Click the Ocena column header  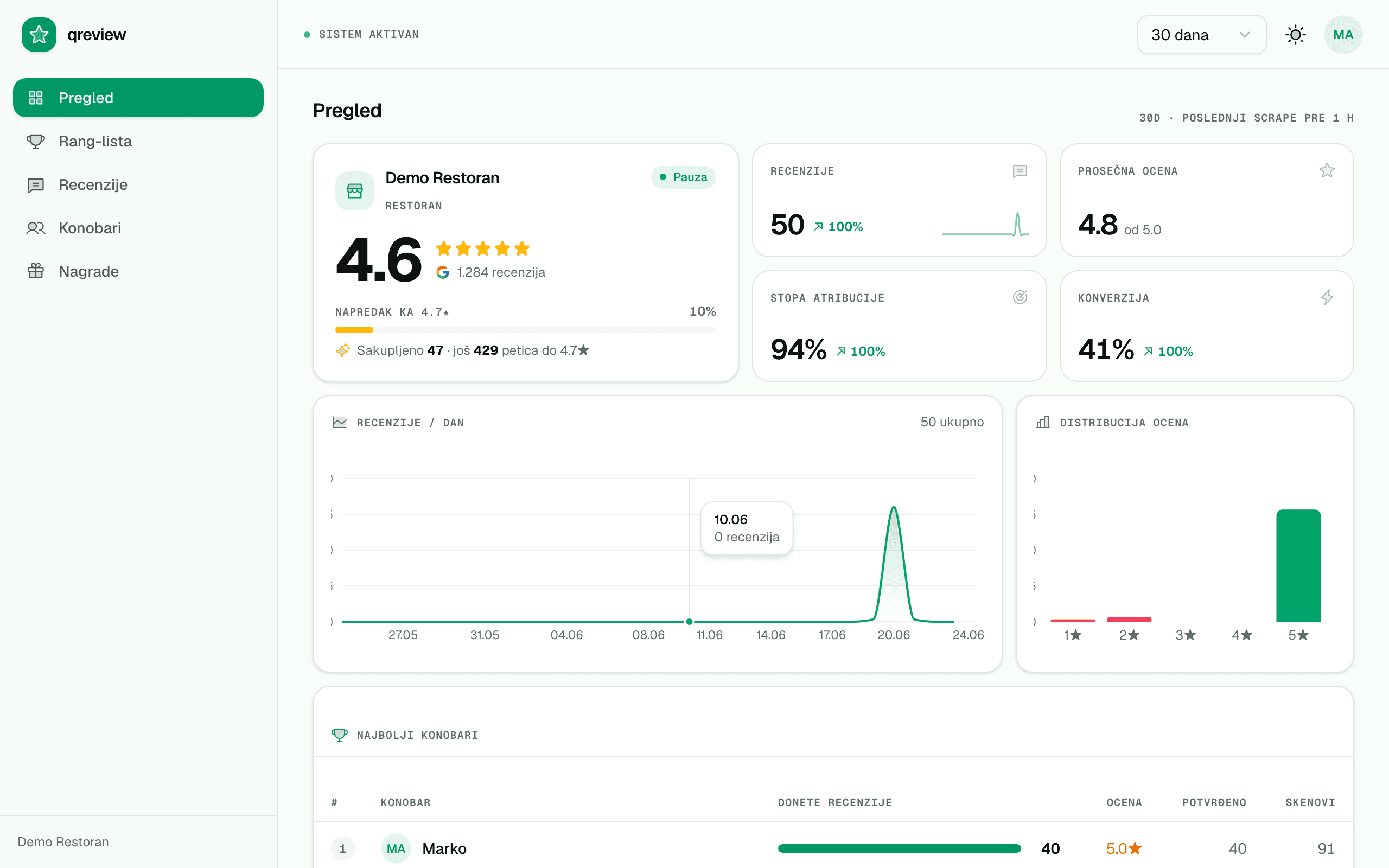coord(1124,802)
